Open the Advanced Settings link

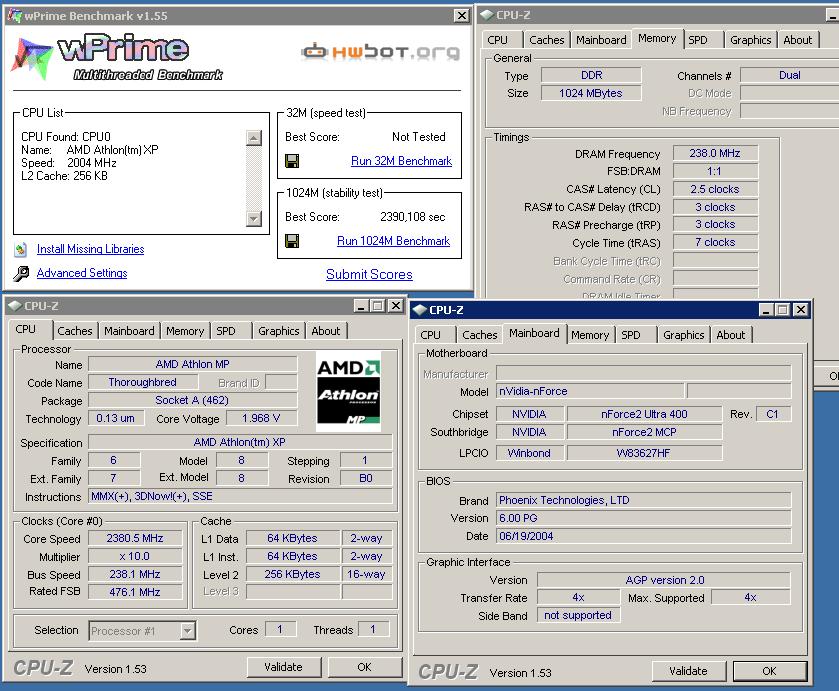pyautogui.click(x=82, y=273)
